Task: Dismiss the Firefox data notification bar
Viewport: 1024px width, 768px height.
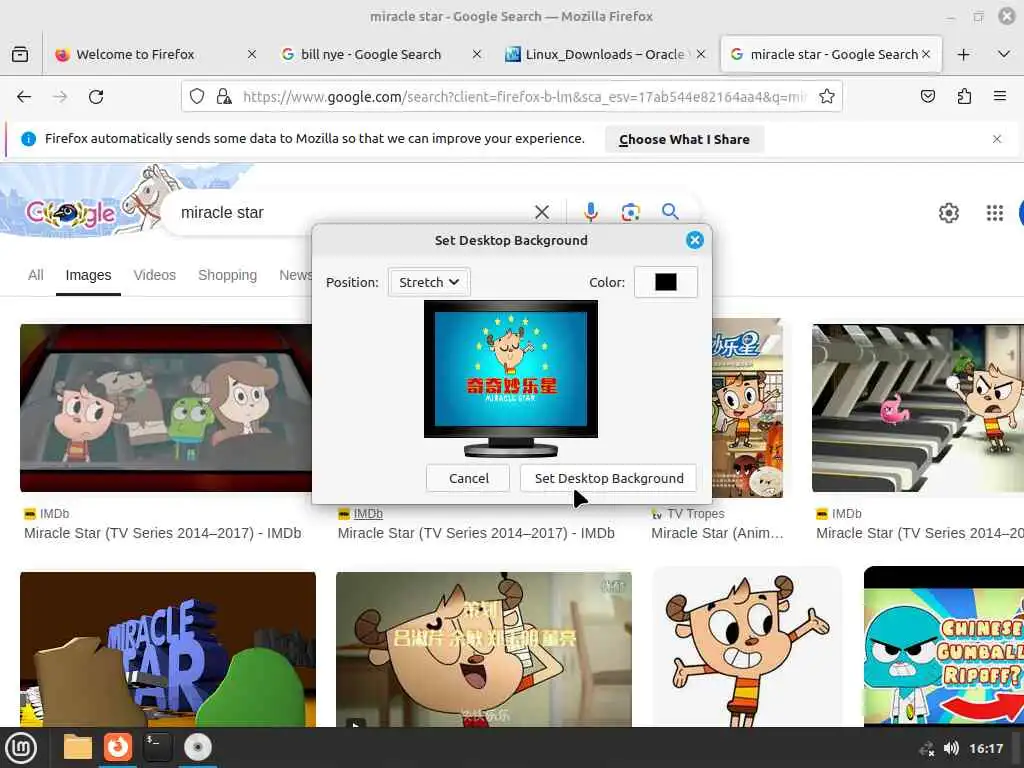Action: coord(997,139)
